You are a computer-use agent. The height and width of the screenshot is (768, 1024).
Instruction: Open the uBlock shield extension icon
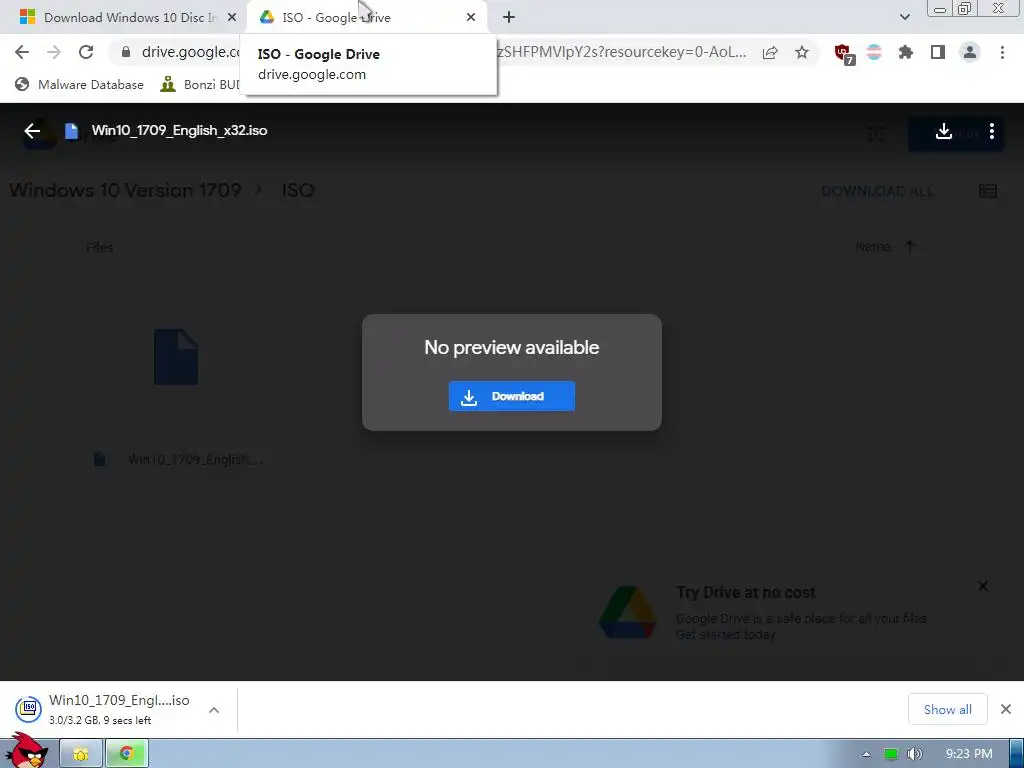844,54
